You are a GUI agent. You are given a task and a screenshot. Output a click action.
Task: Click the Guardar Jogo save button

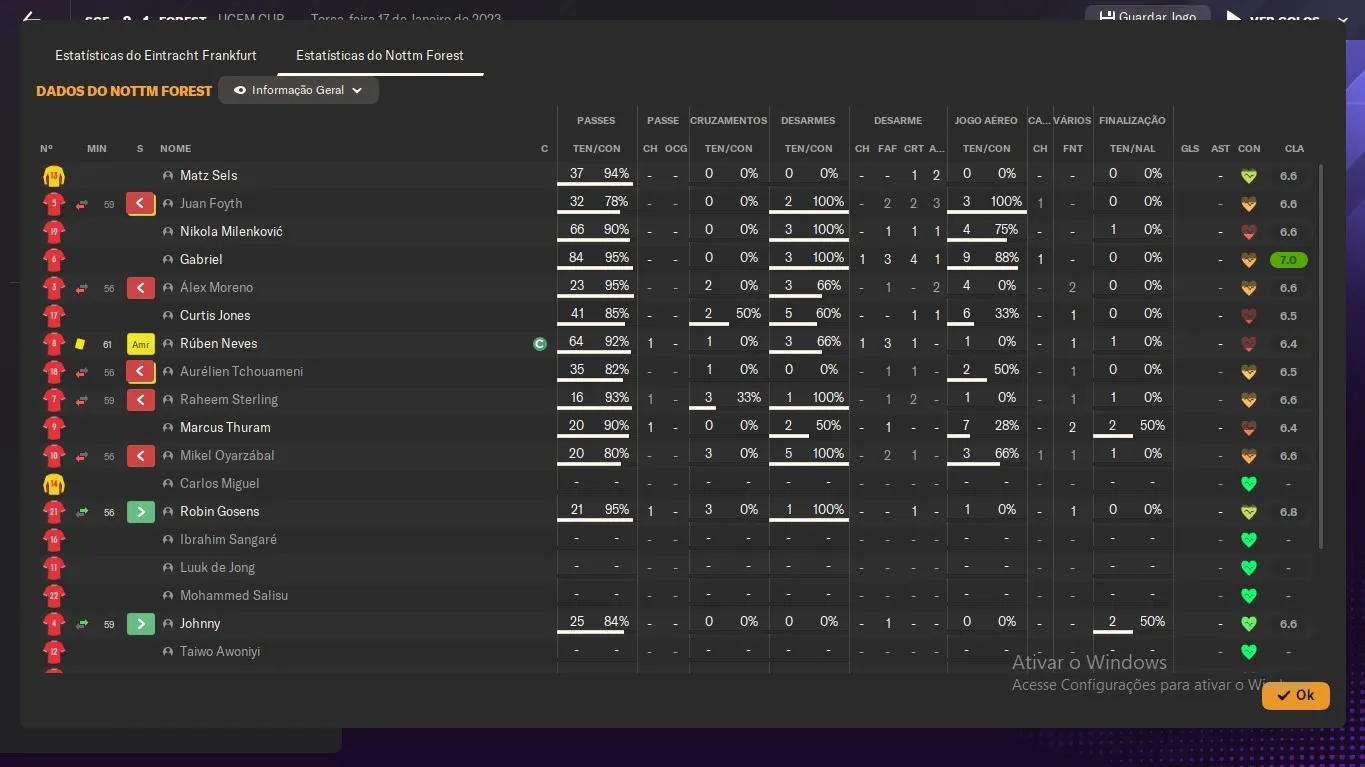[x=1147, y=17]
